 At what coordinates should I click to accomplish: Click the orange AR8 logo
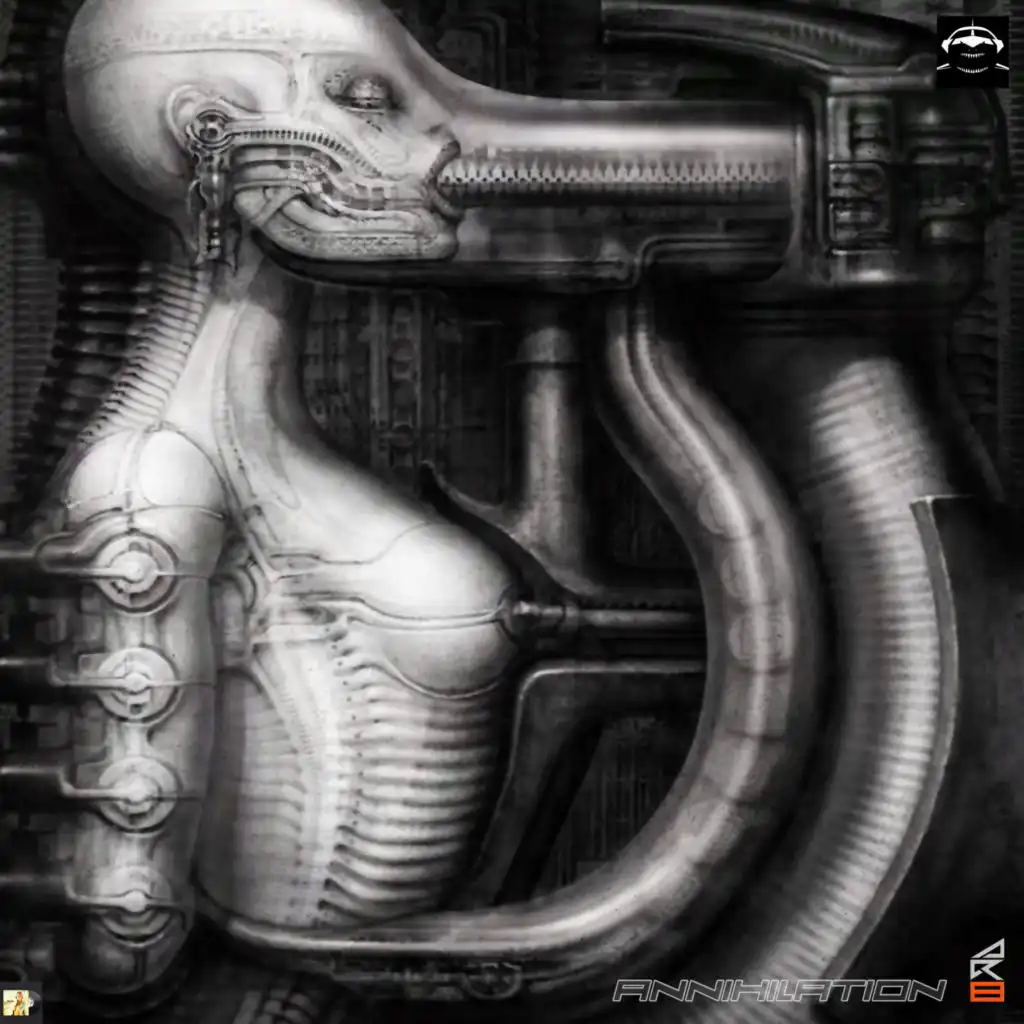click(986, 970)
